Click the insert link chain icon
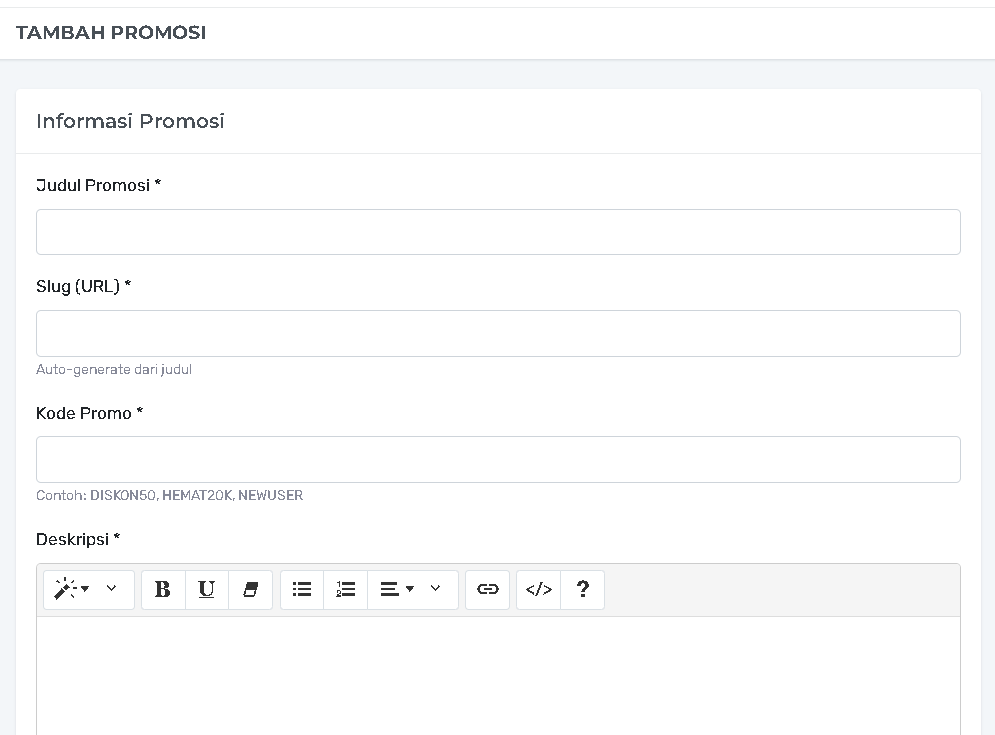The width and height of the screenshot is (995, 735). pos(488,590)
